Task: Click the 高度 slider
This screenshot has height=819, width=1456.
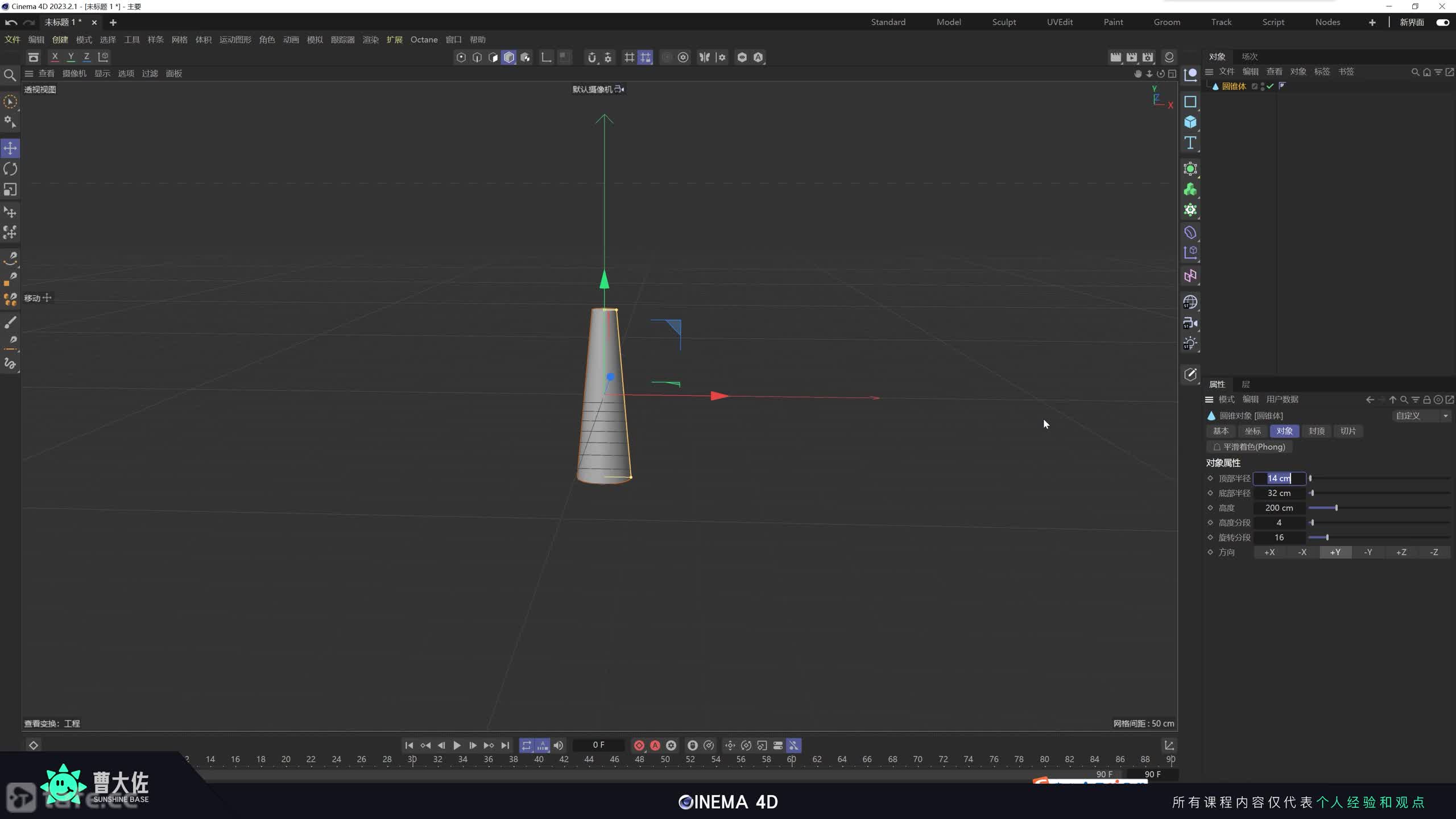Action: 1335,508
